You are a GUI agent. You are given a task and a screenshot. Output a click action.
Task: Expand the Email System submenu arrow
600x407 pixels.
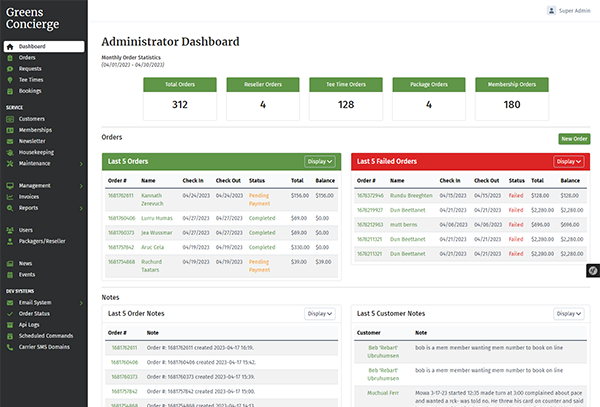[x=81, y=303]
